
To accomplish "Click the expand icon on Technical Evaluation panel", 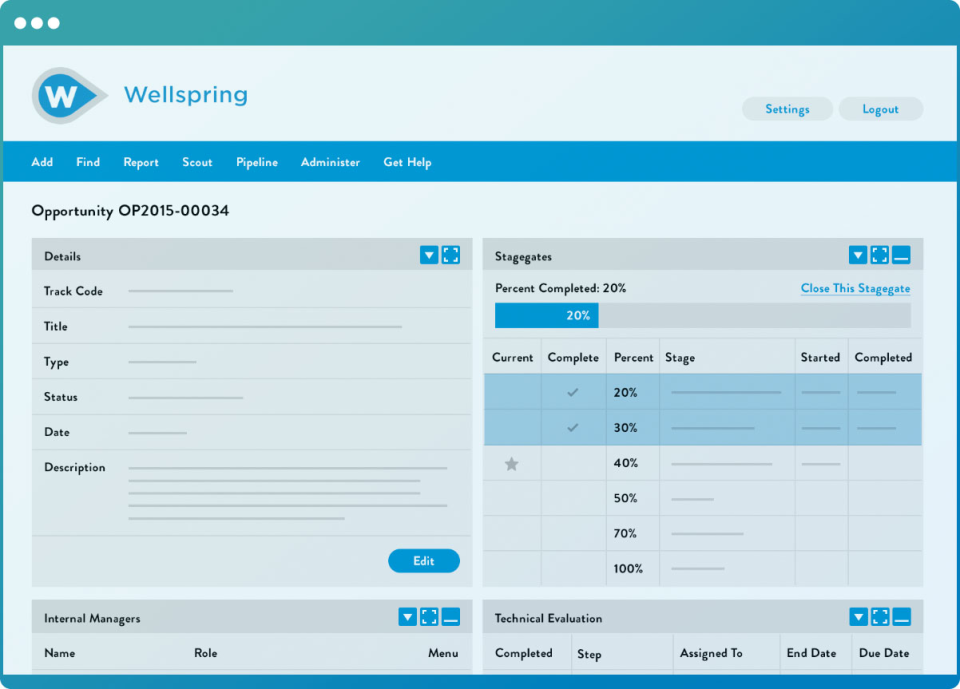I will (880, 616).
